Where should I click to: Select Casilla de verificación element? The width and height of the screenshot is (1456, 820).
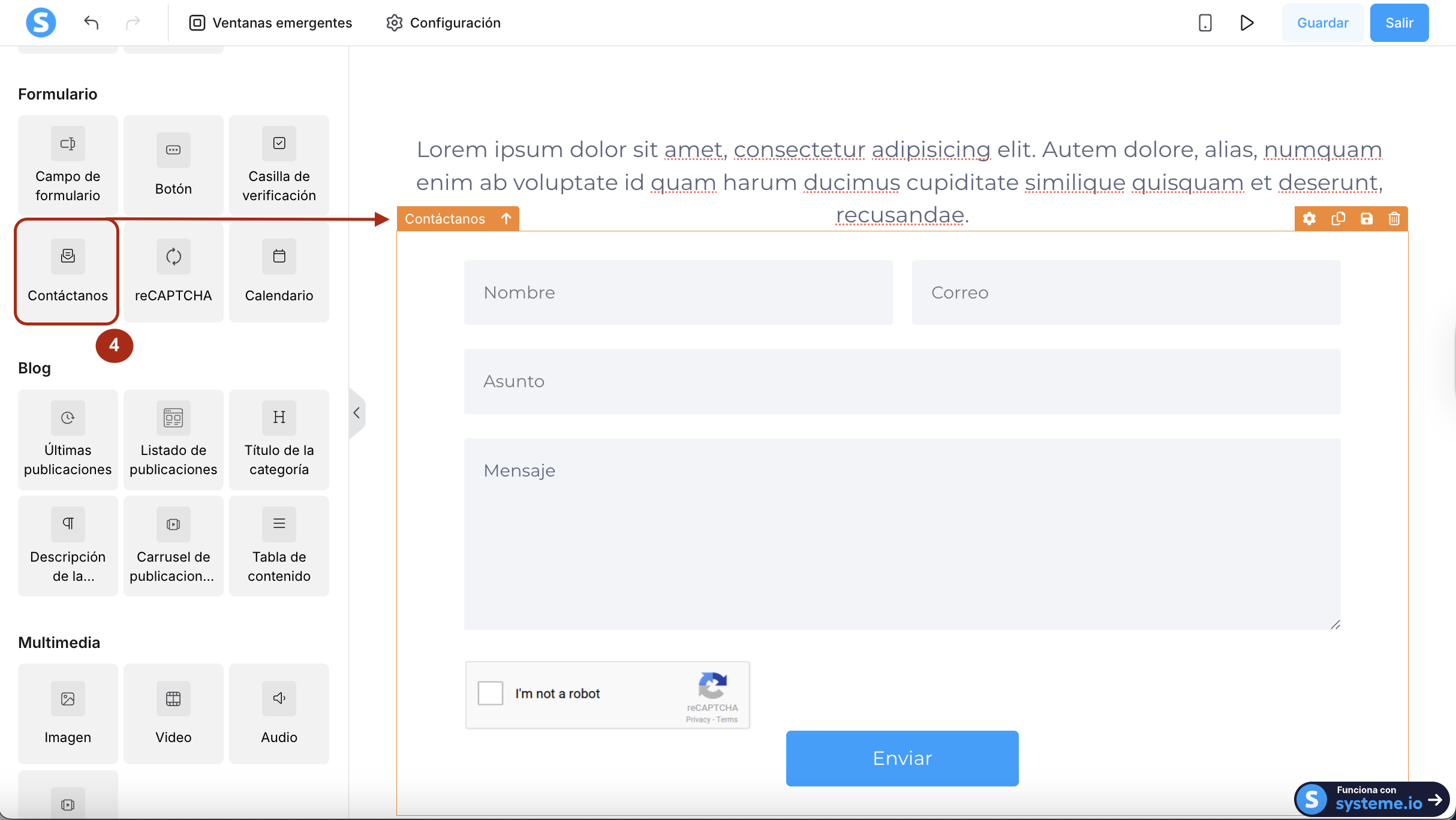point(279,165)
